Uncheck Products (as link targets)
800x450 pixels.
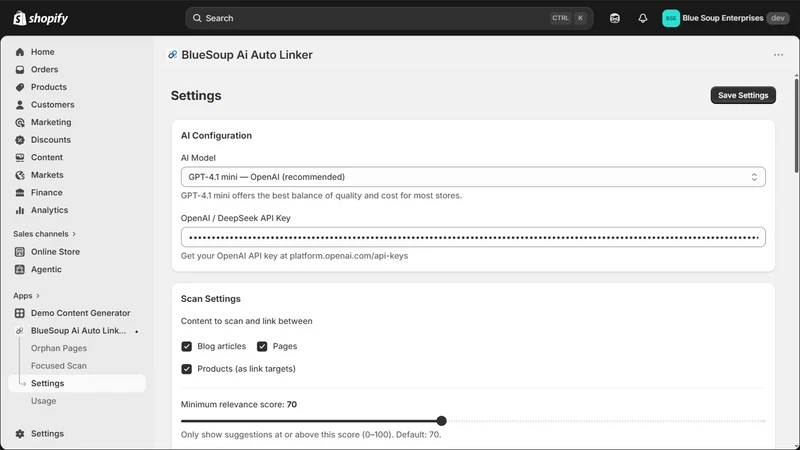[x=187, y=369]
